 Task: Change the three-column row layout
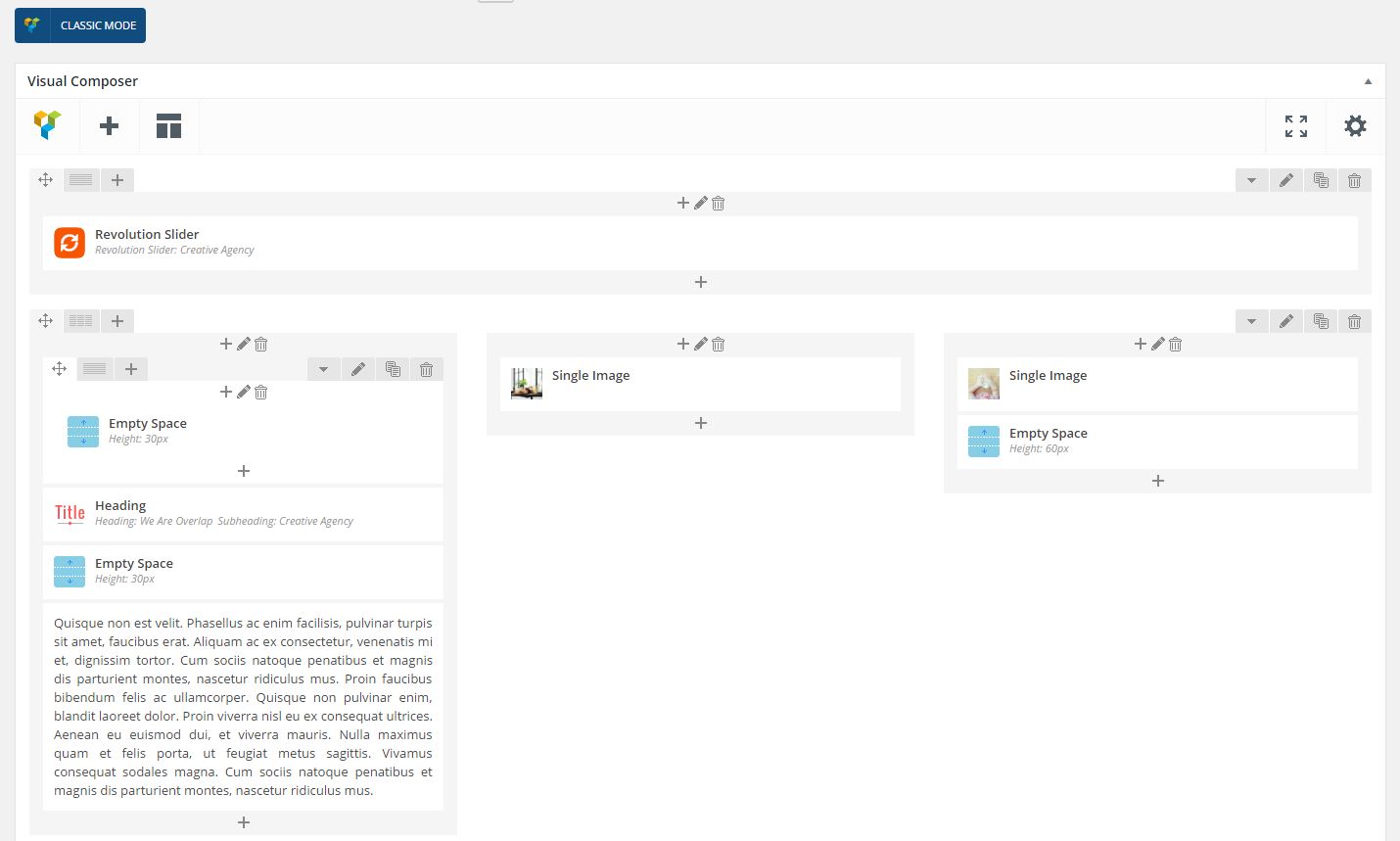point(81,321)
